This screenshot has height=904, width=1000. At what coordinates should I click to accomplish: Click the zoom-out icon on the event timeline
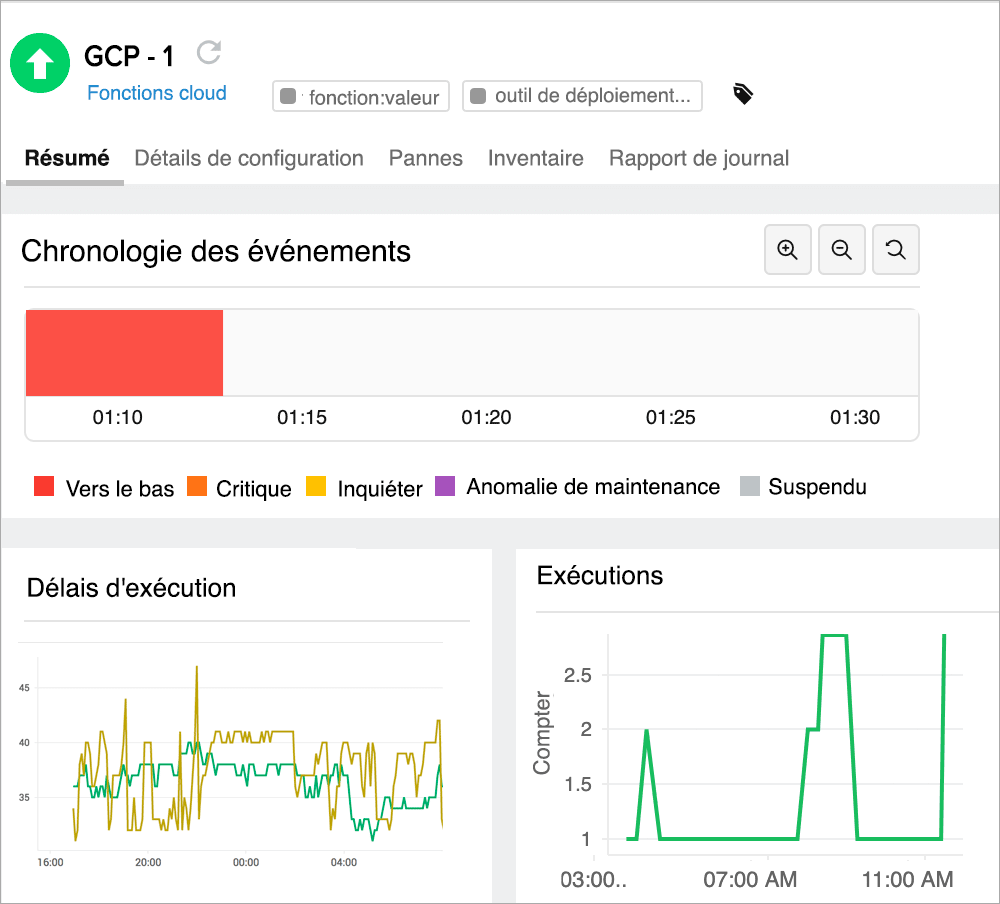click(842, 250)
